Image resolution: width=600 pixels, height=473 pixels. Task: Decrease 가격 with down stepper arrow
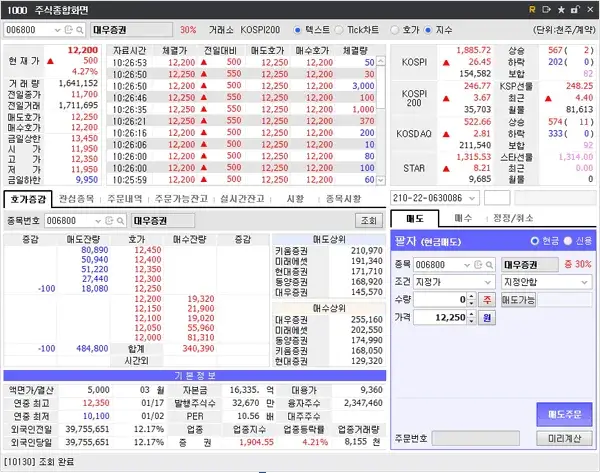471,321
